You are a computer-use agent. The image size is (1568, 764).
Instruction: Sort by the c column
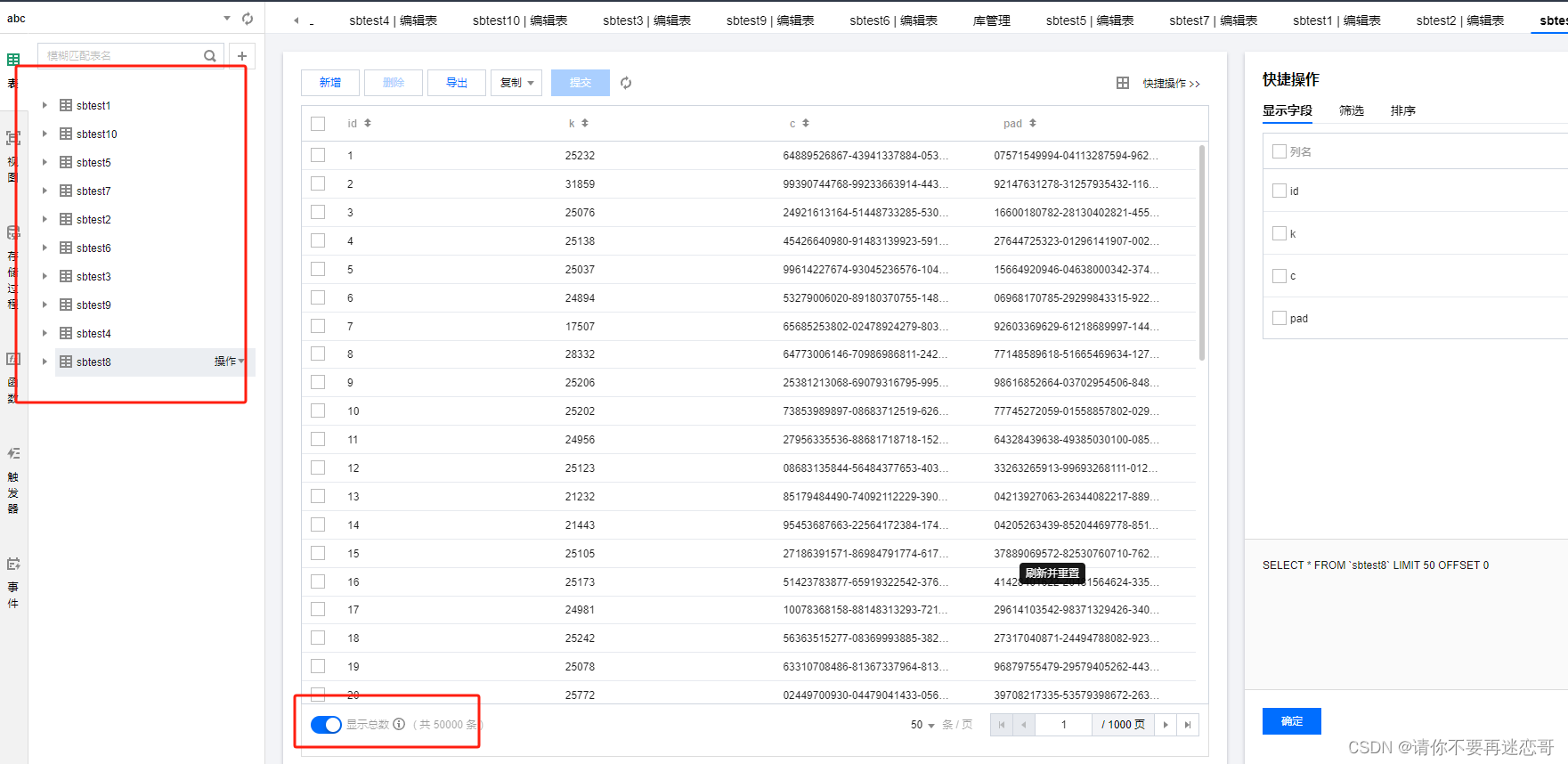pos(806,123)
